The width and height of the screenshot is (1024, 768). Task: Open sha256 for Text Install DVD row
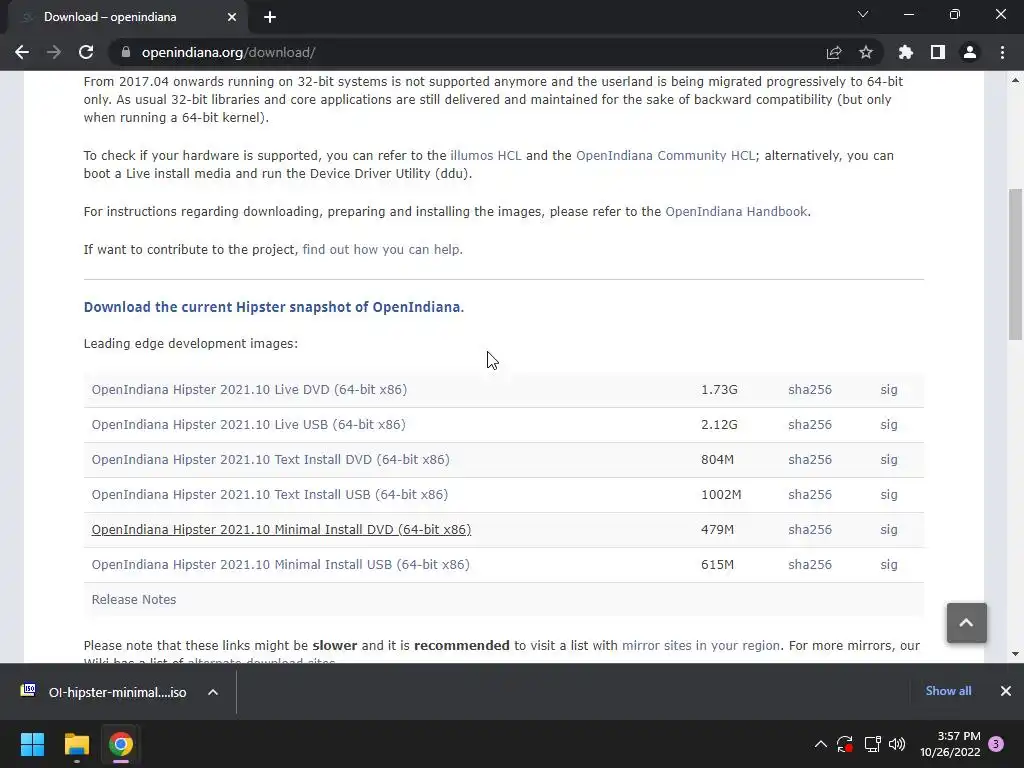coord(810,460)
